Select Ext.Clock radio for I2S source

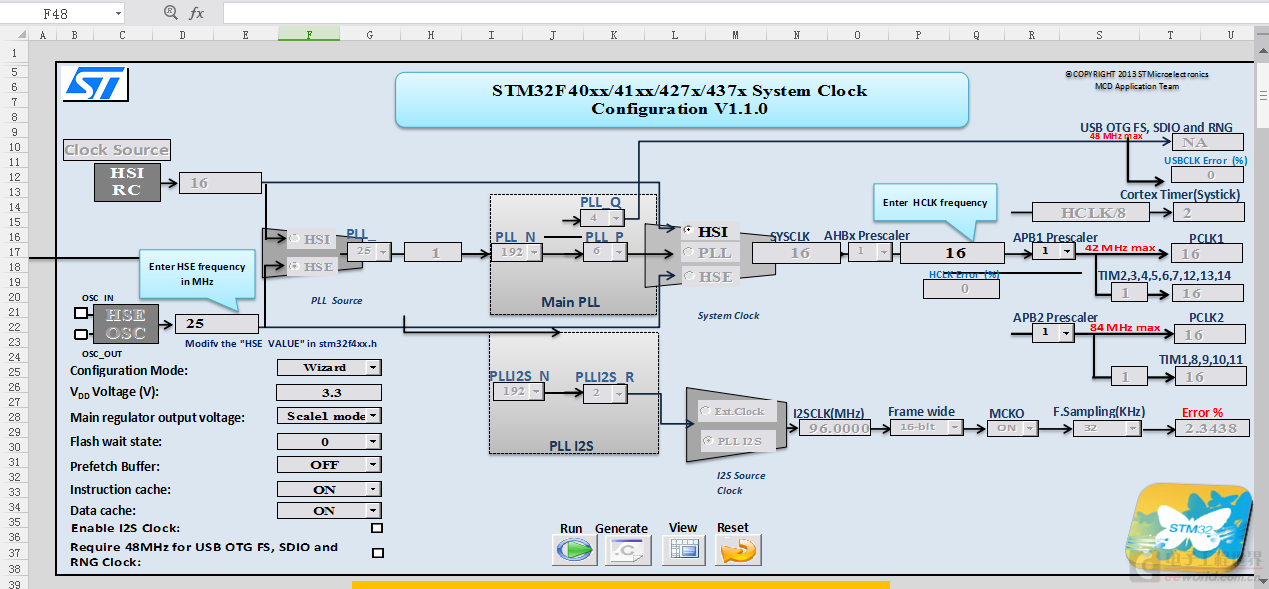pos(706,411)
